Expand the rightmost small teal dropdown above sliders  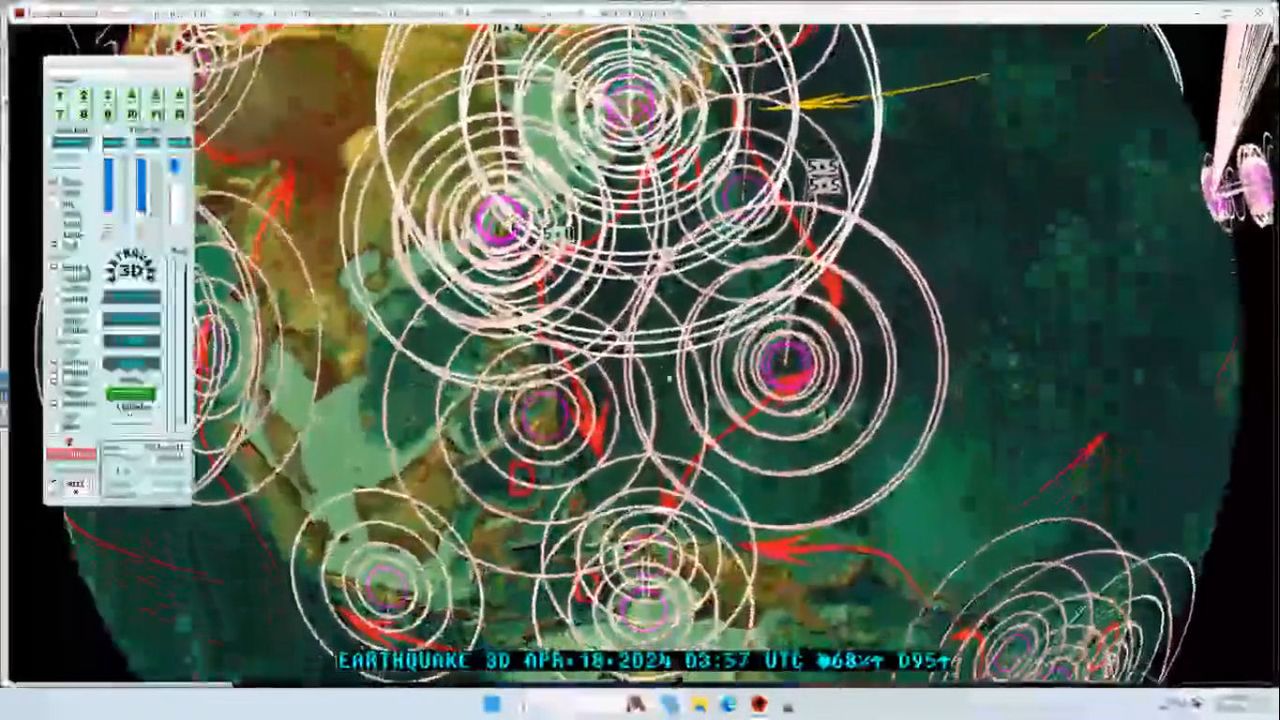click(179, 143)
